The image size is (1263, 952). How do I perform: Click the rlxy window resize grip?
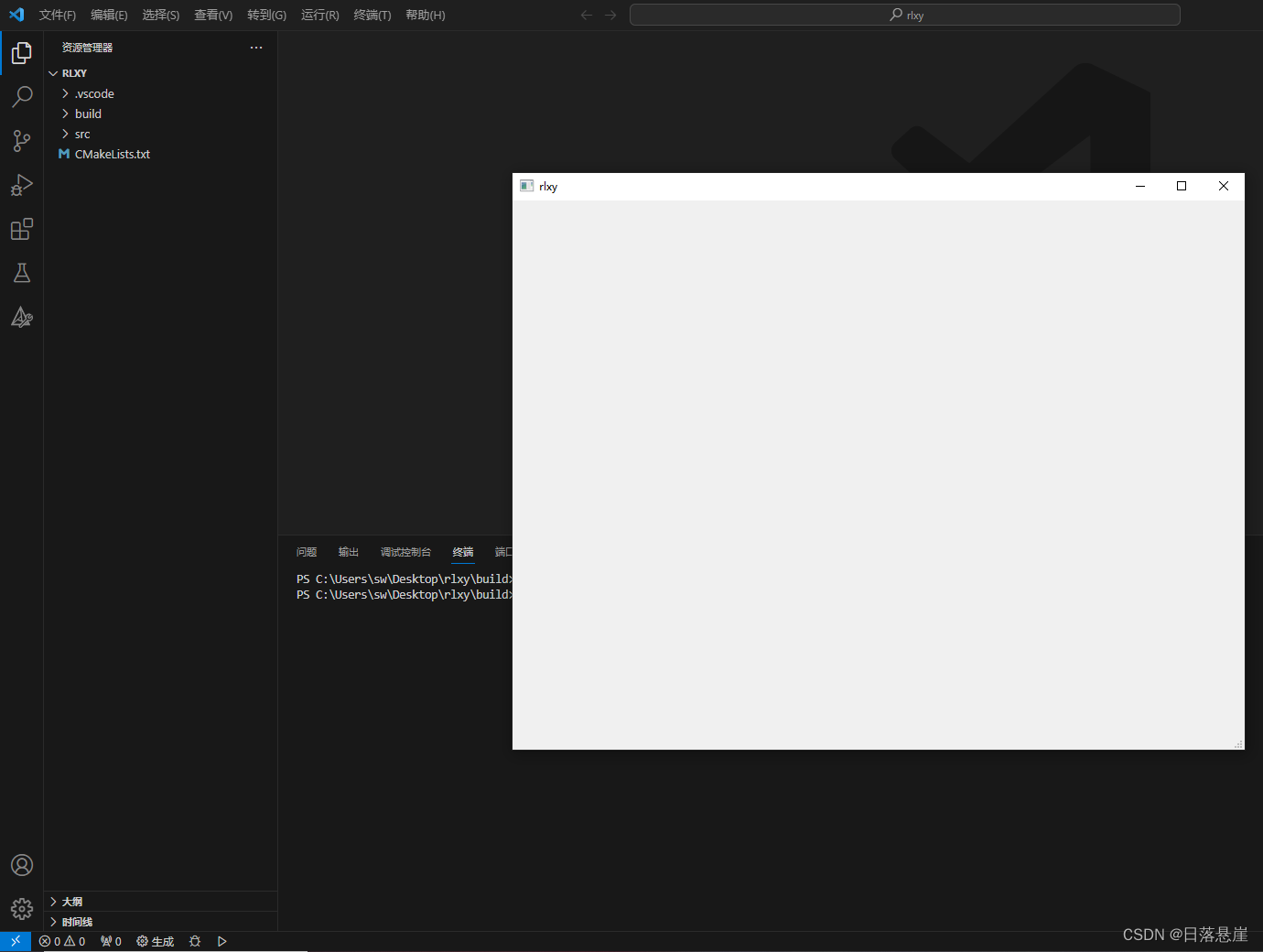click(1238, 743)
